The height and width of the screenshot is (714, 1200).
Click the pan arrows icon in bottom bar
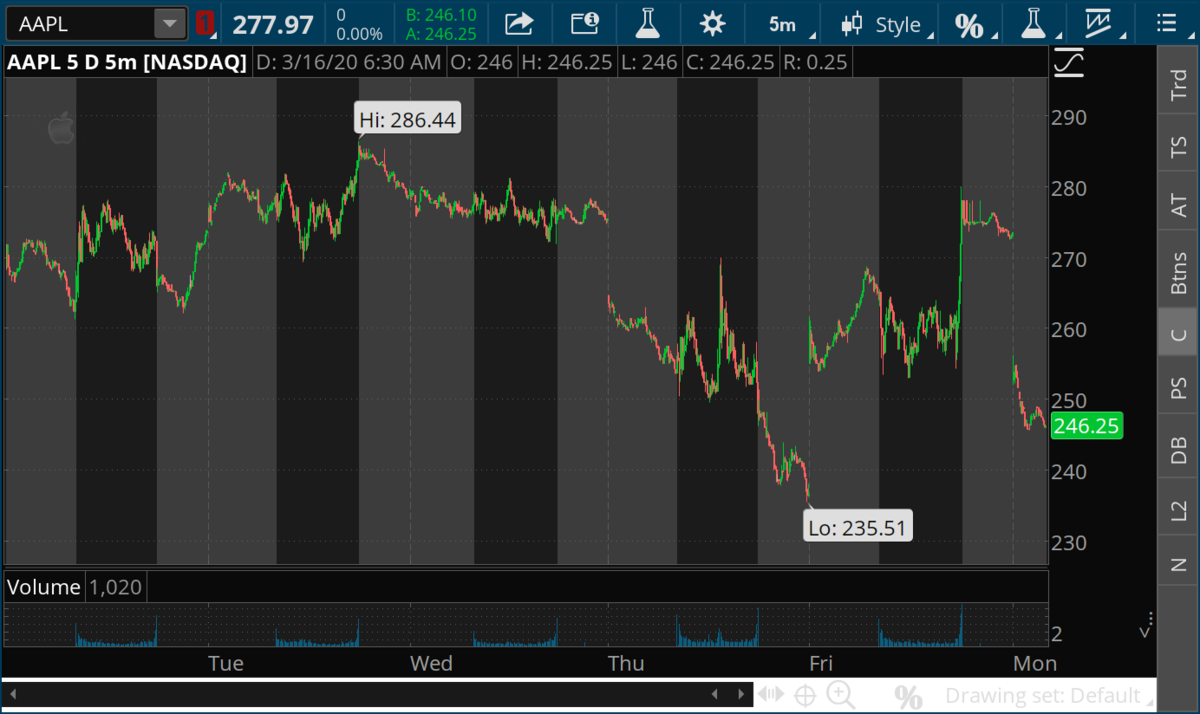click(771, 695)
